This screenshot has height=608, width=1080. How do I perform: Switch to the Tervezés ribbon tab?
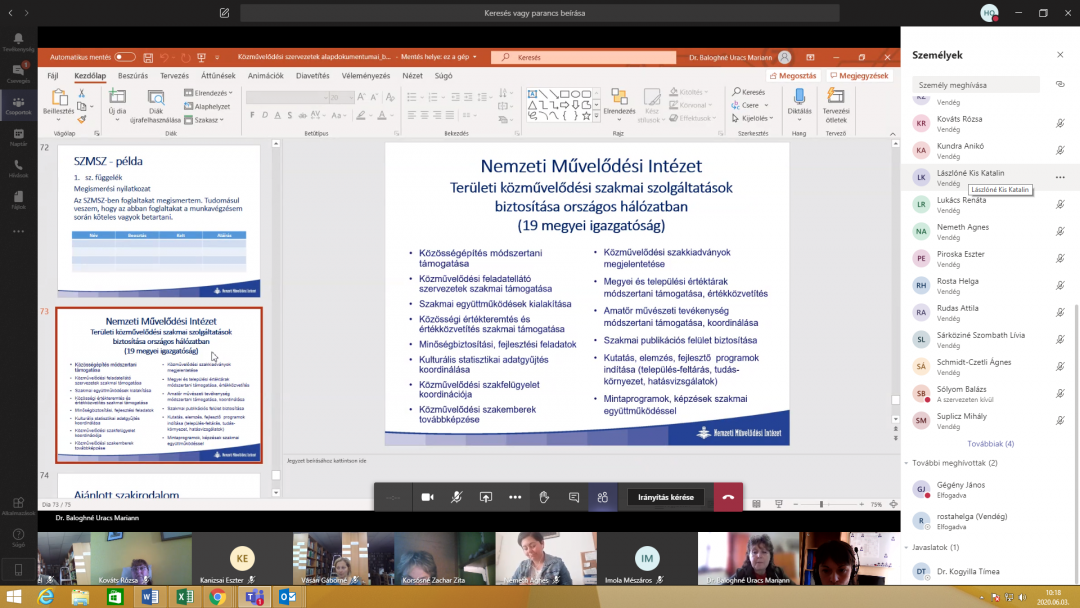tap(174, 76)
